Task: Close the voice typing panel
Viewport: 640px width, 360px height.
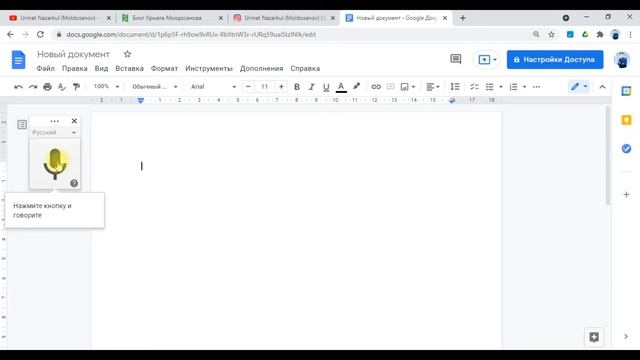Action: tap(74, 121)
